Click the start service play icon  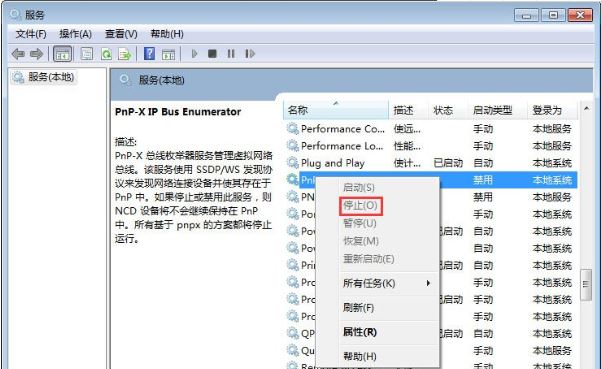(x=194, y=54)
